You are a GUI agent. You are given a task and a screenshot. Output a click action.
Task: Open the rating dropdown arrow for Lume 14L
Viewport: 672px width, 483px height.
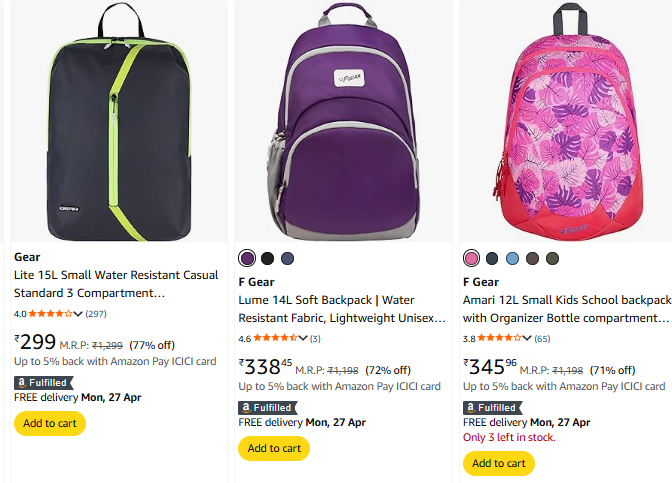click(x=301, y=338)
